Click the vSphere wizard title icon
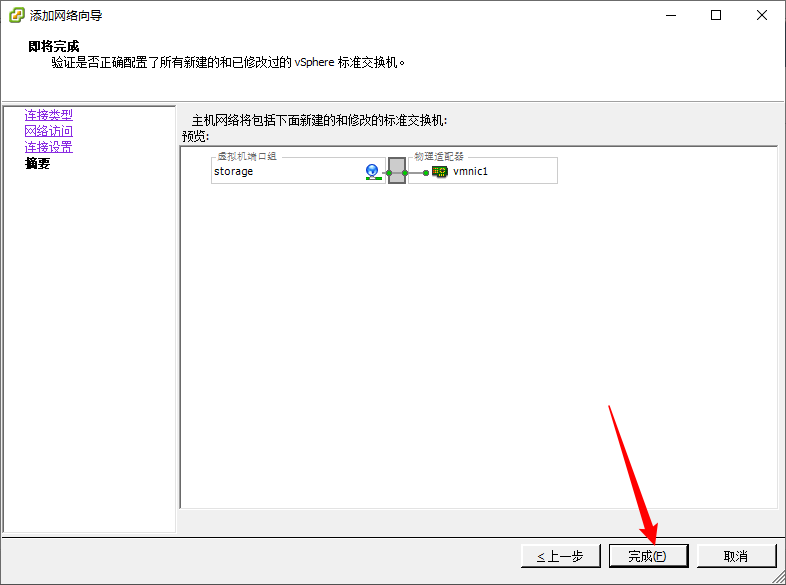786x585 pixels. coord(17,15)
